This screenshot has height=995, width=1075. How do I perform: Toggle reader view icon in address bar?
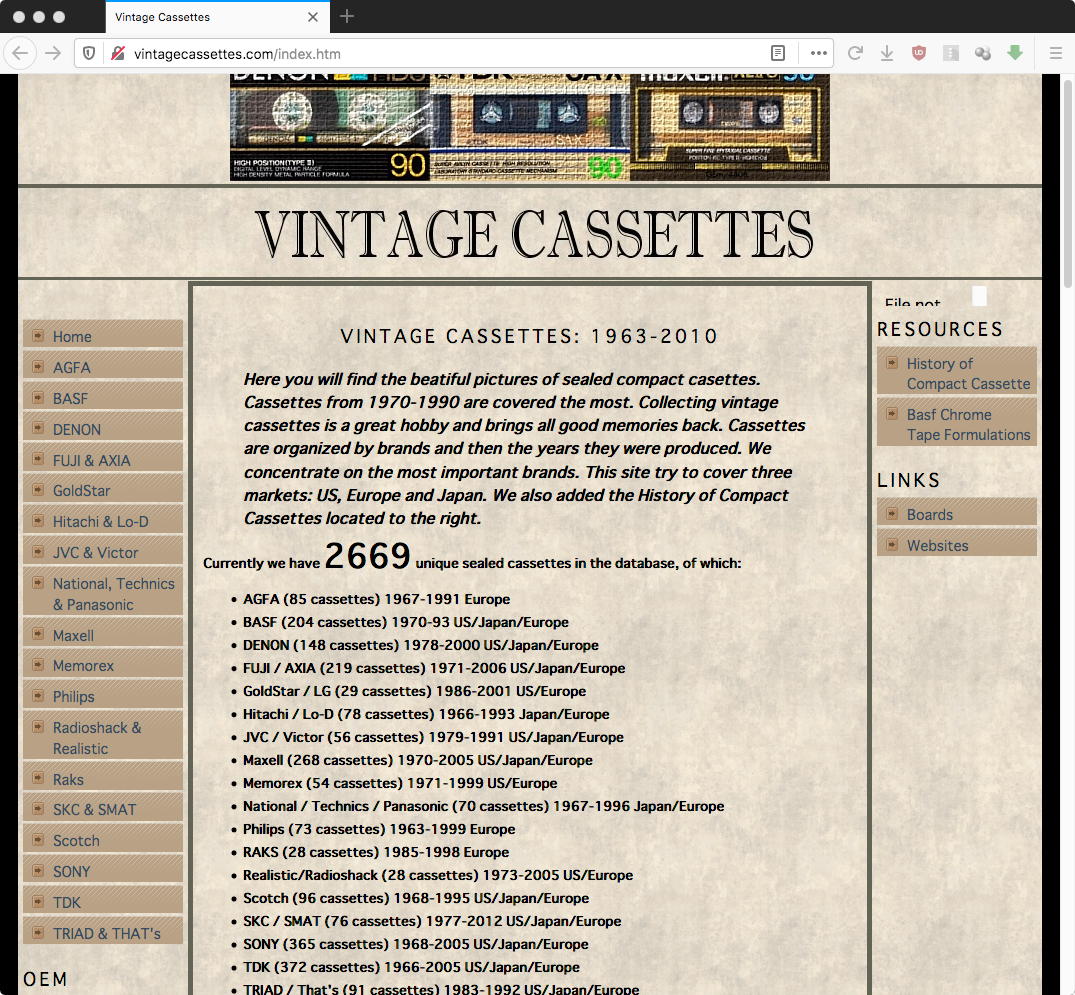pos(777,53)
